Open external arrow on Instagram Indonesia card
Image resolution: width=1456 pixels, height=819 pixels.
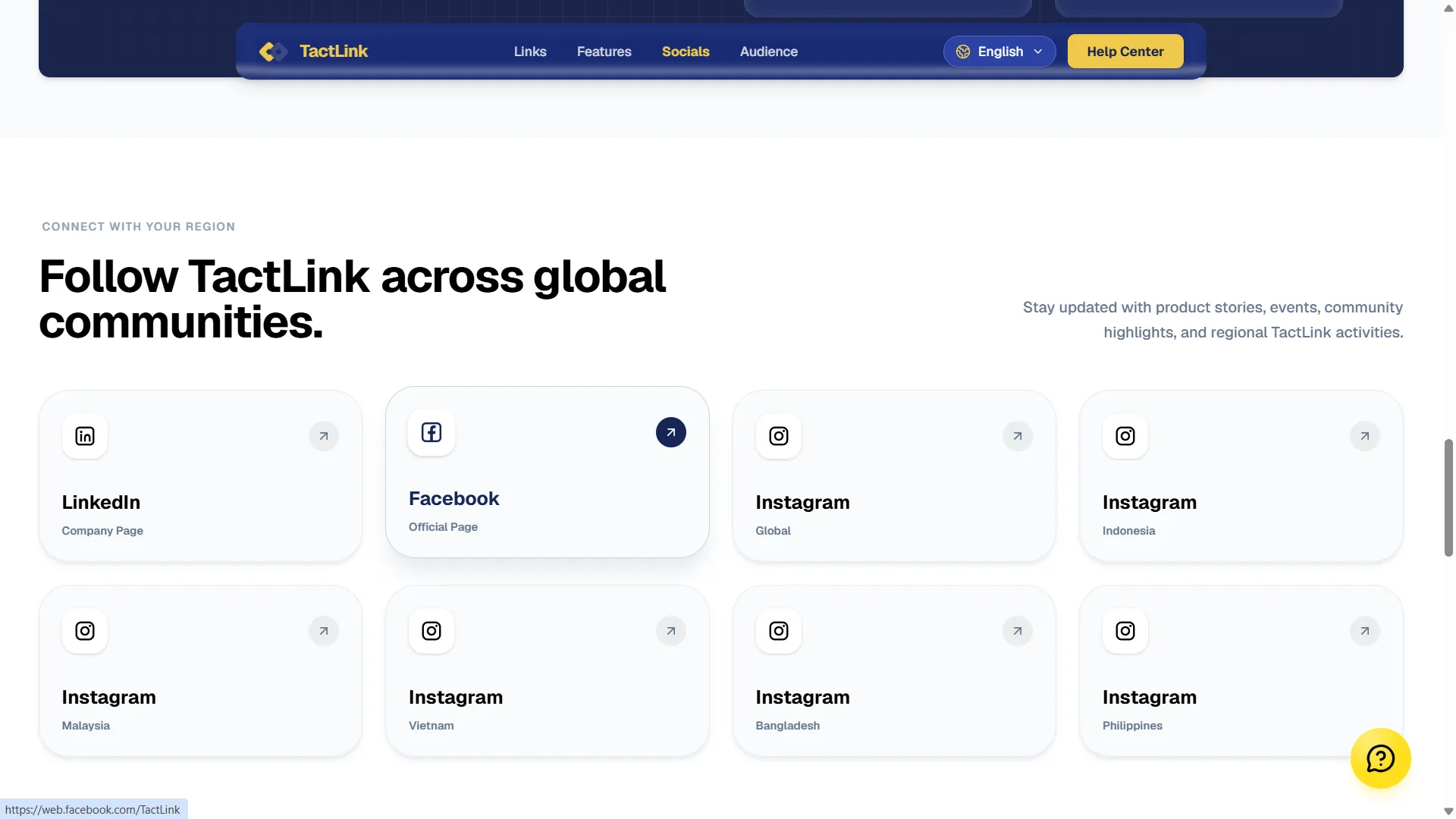tap(1365, 436)
